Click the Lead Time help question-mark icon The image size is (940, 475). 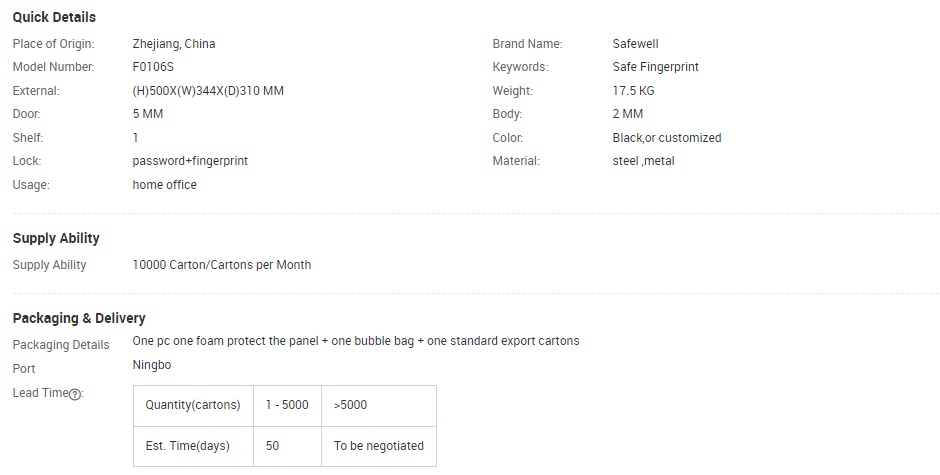(x=75, y=394)
